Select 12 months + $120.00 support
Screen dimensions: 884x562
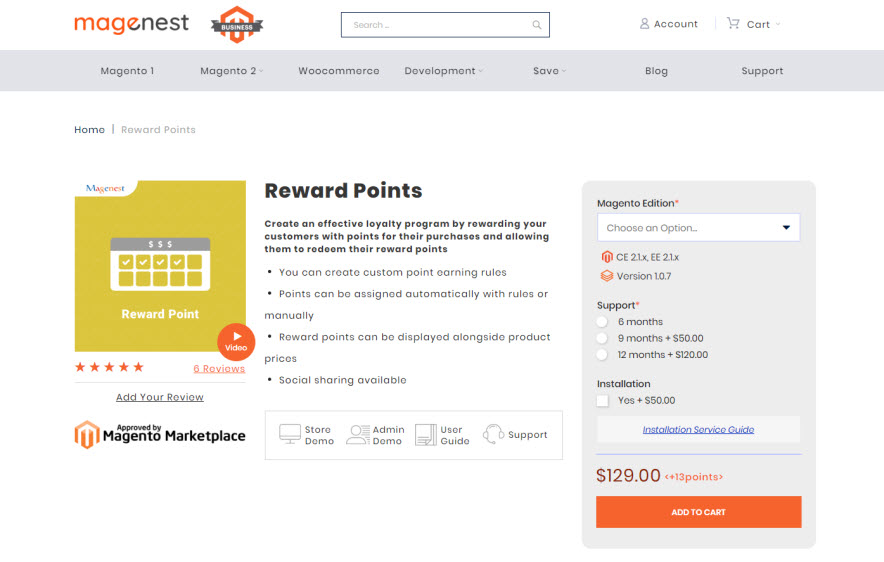point(602,355)
